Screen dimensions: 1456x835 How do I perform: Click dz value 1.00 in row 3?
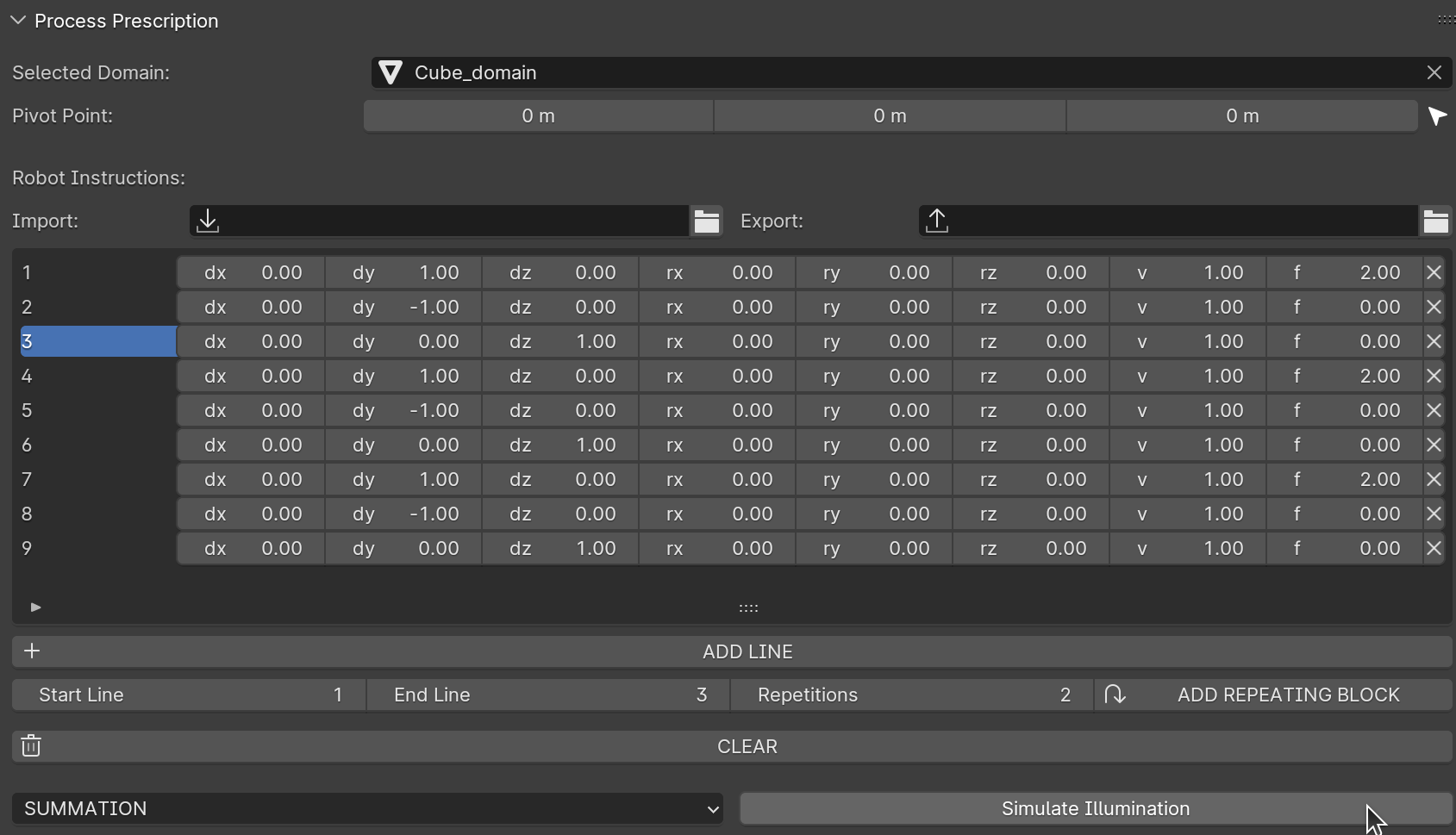point(560,342)
